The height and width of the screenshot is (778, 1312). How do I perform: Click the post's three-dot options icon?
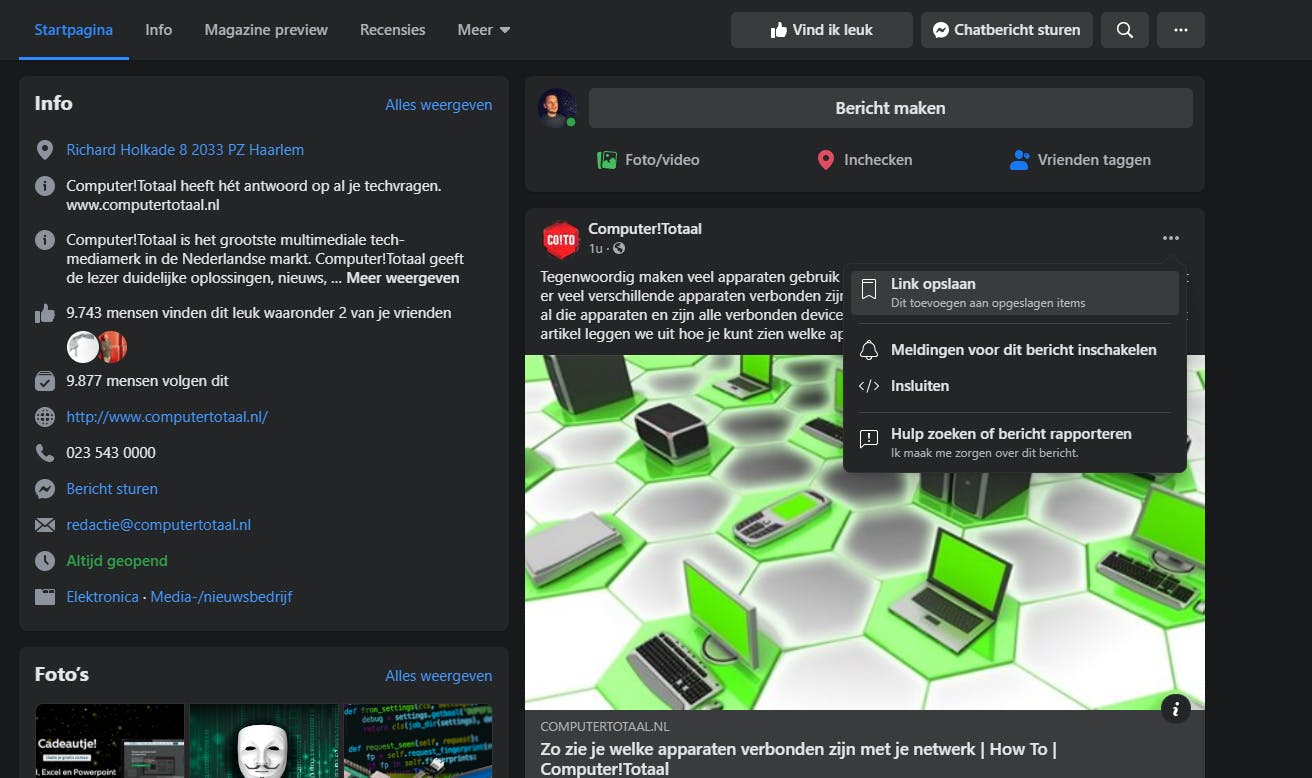coord(1171,238)
